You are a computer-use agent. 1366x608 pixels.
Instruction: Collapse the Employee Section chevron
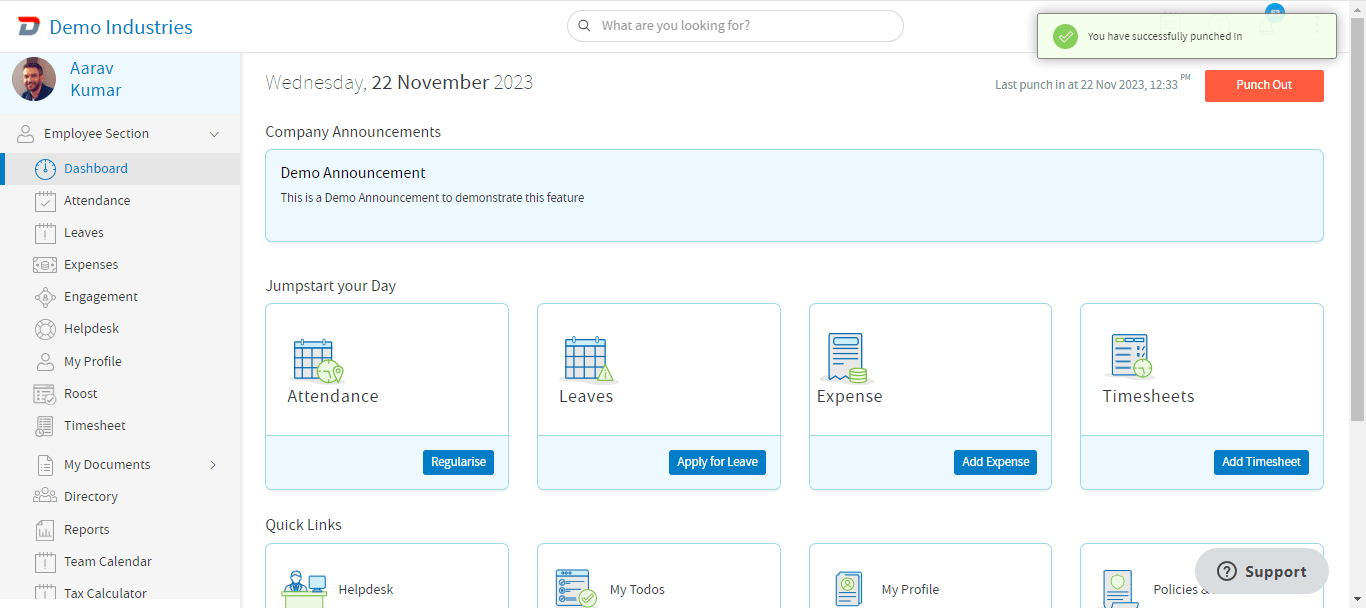[x=214, y=134]
